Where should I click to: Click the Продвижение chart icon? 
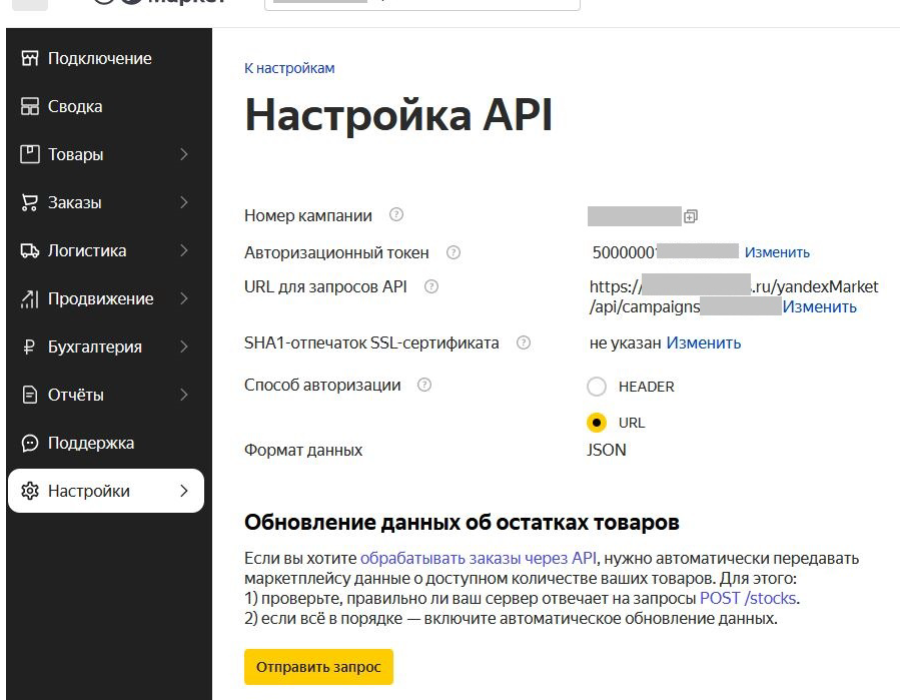point(30,299)
